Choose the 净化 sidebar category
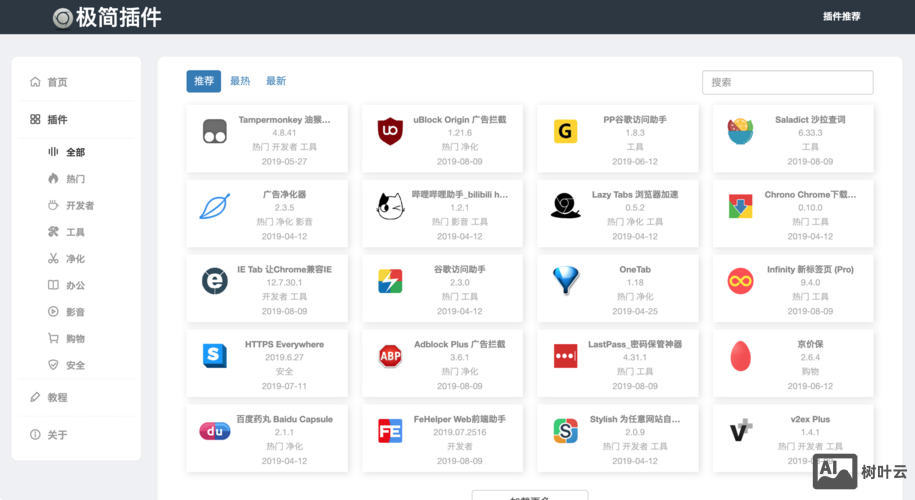 [75, 259]
